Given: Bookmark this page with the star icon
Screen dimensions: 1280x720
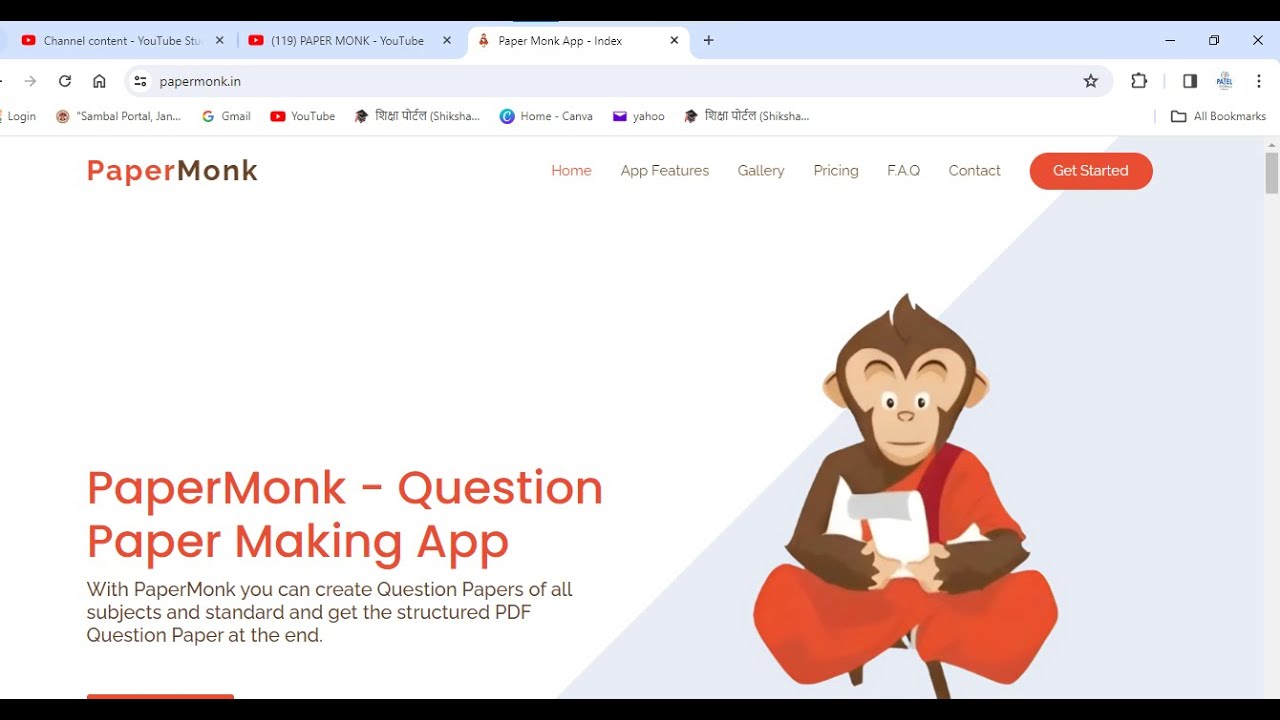Looking at the screenshot, I should coord(1091,81).
